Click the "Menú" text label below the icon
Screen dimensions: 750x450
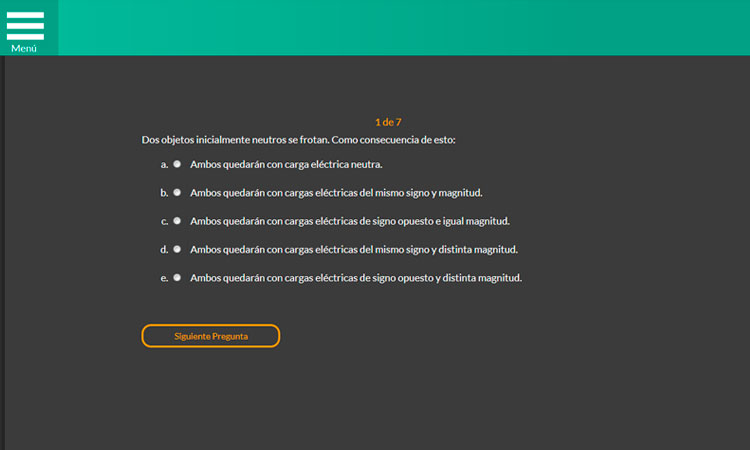(x=24, y=48)
